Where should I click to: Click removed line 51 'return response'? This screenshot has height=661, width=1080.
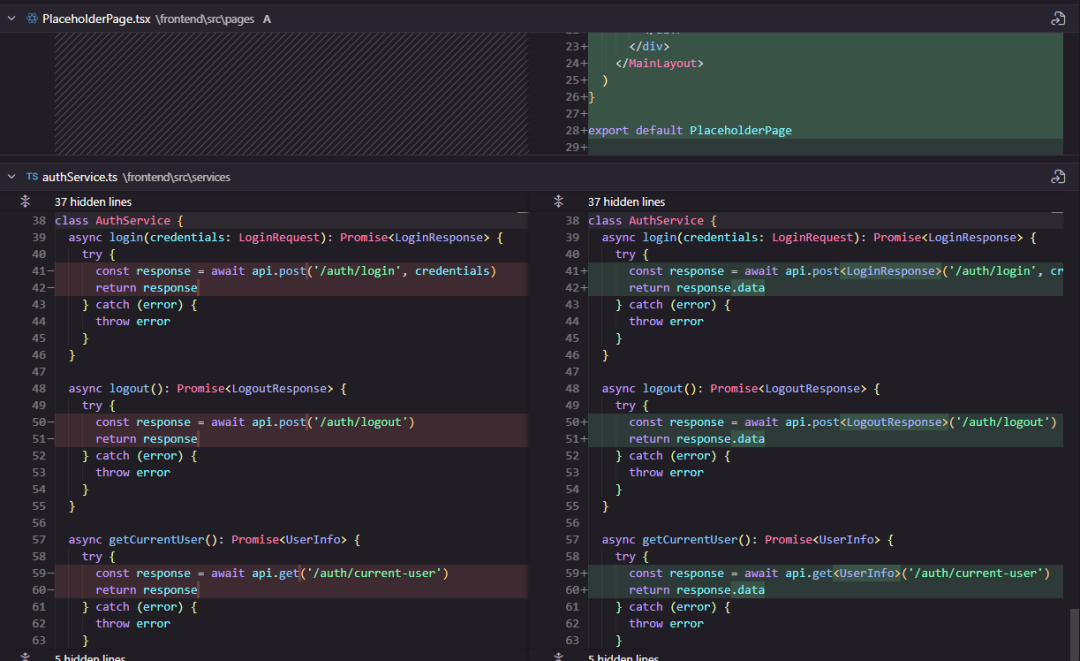[x=291, y=439]
